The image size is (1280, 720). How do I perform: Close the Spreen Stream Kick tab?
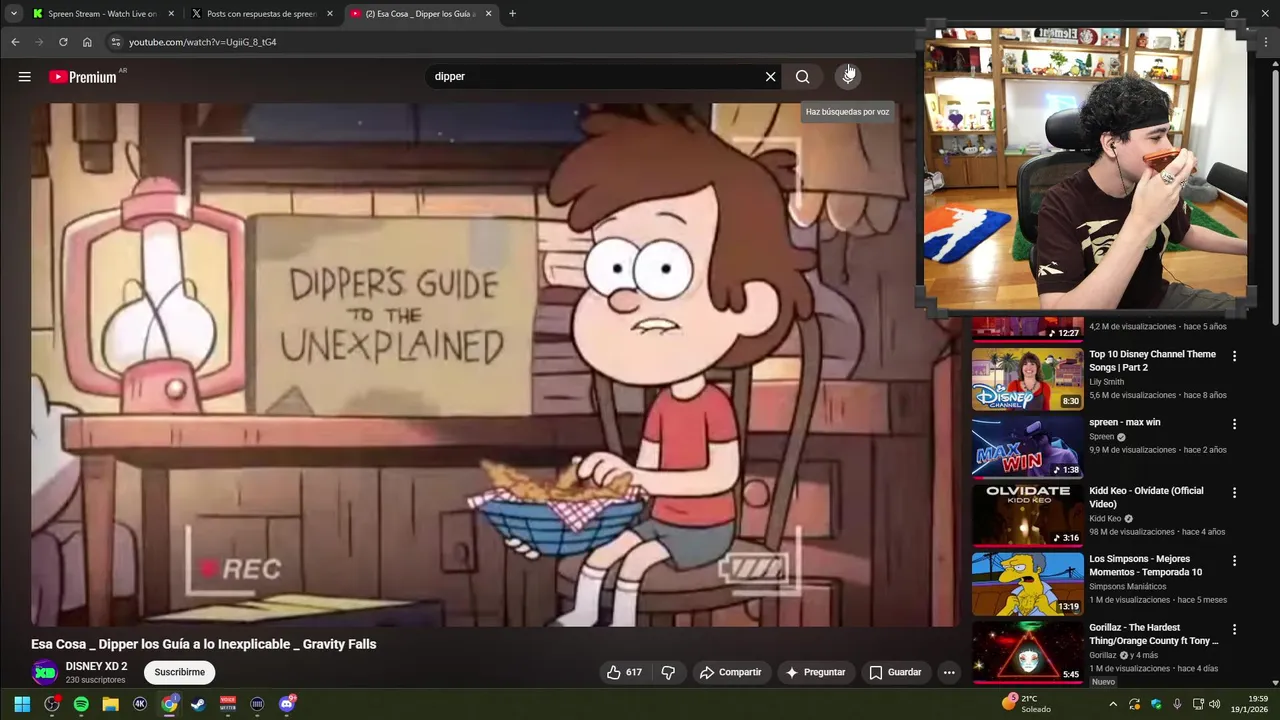click(x=171, y=14)
